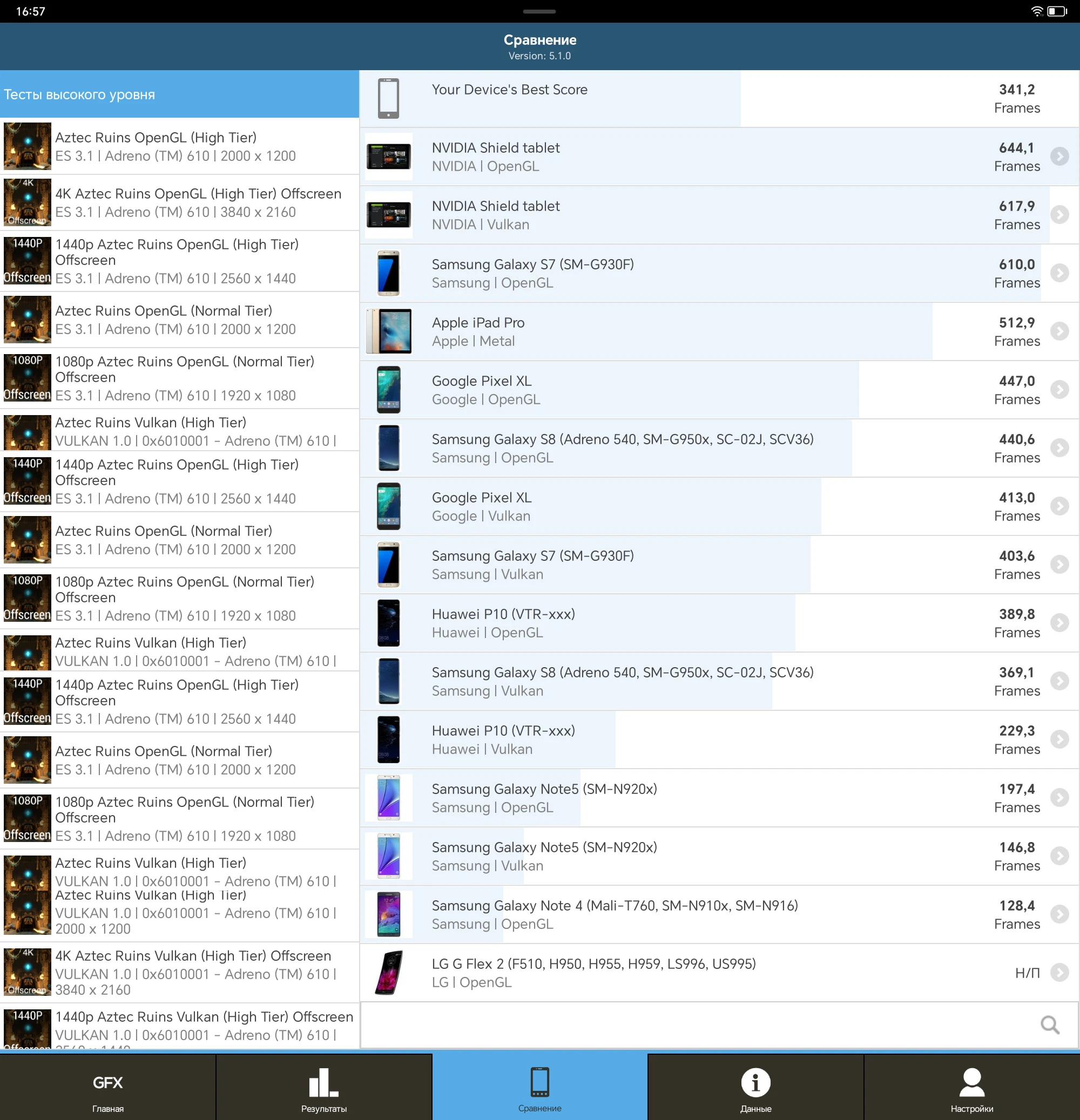
Task: Open Apple iPad Pro row chevron
Action: point(1059,331)
